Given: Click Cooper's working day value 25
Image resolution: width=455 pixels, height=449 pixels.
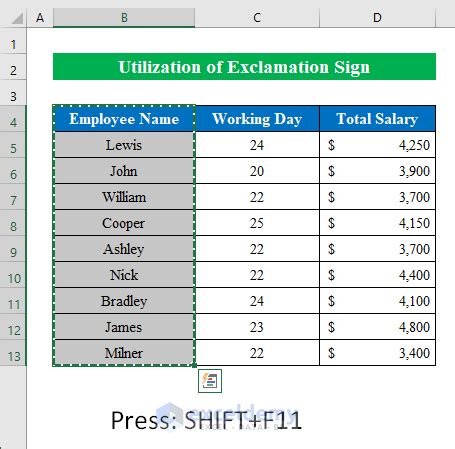Looking at the screenshot, I should pyautogui.click(x=257, y=223).
